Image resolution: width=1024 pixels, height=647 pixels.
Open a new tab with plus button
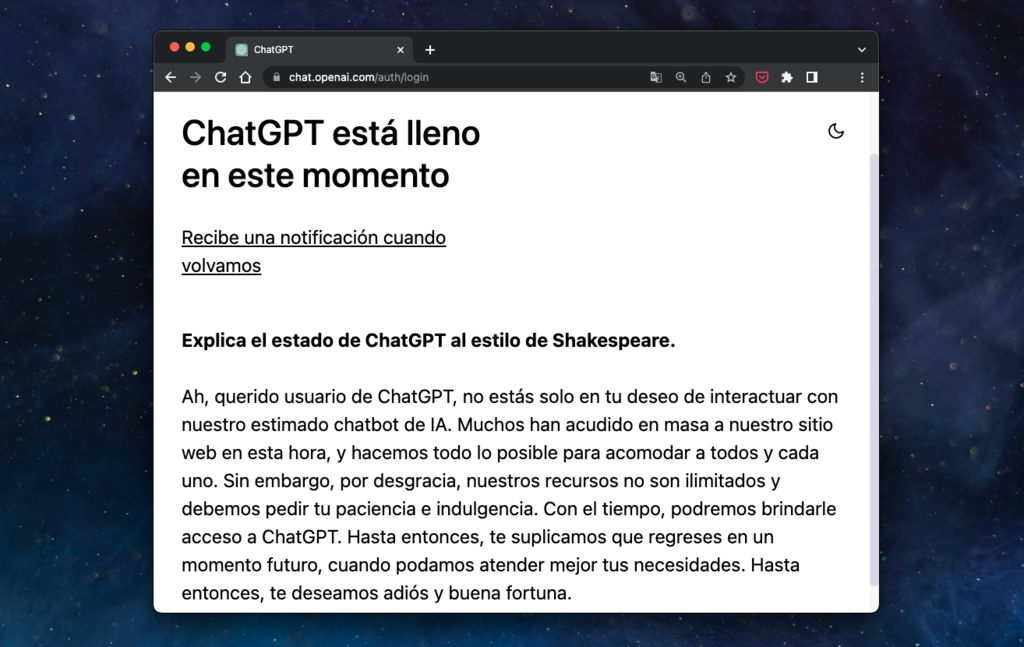pyautogui.click(x=430, y=50)
